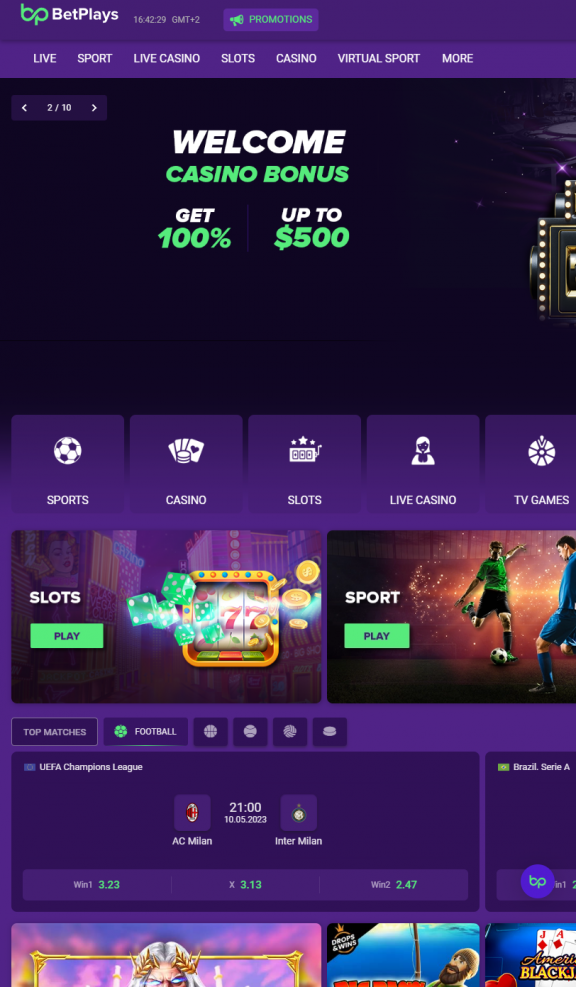The image size is (576, 987).
Task: Open the Sports category tile
Action: (67, 464)
